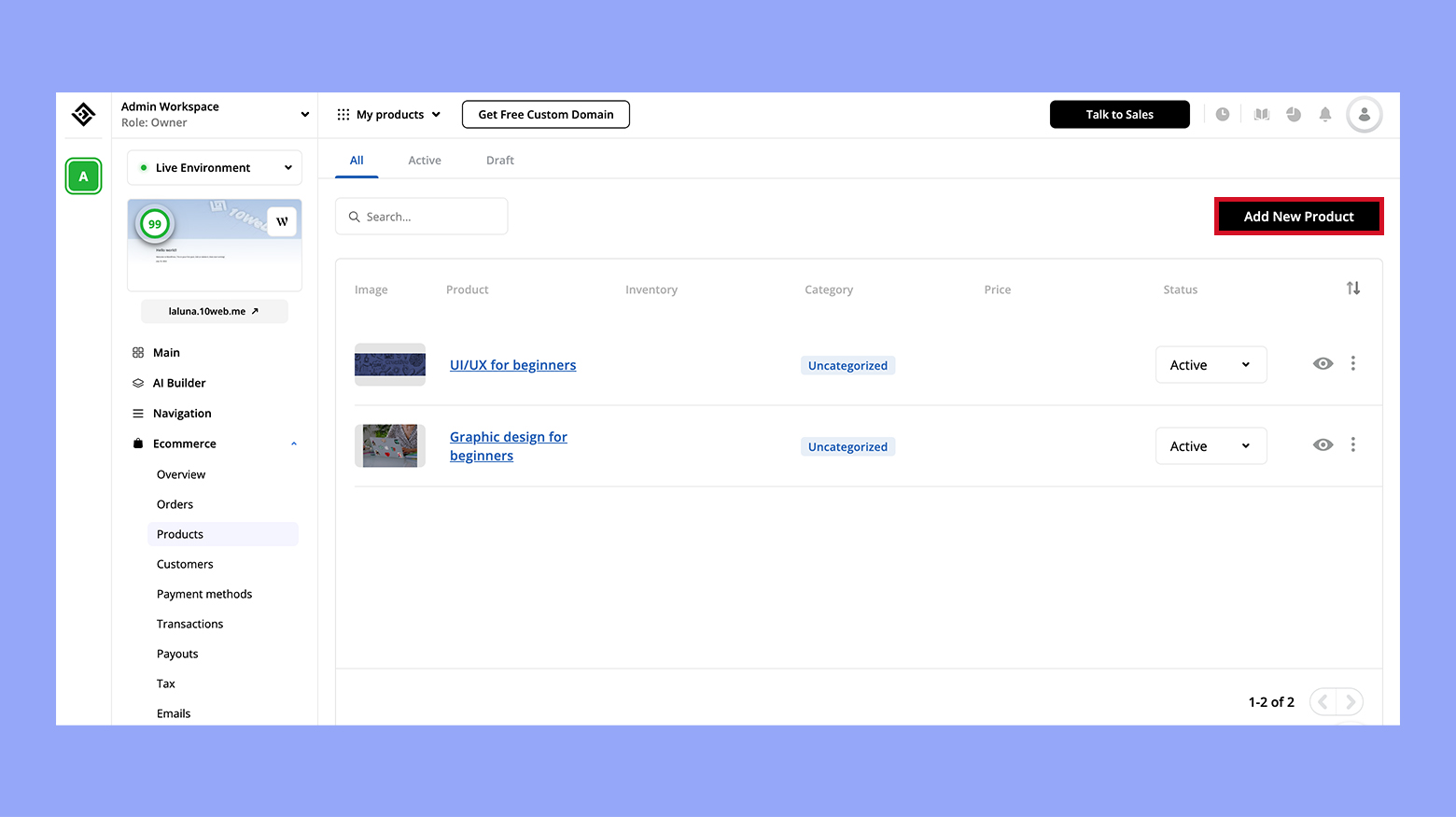1456x817 pixels.
Task: Show preview of Graphic design for beginners via eye icon
Action: point(1323,444)
